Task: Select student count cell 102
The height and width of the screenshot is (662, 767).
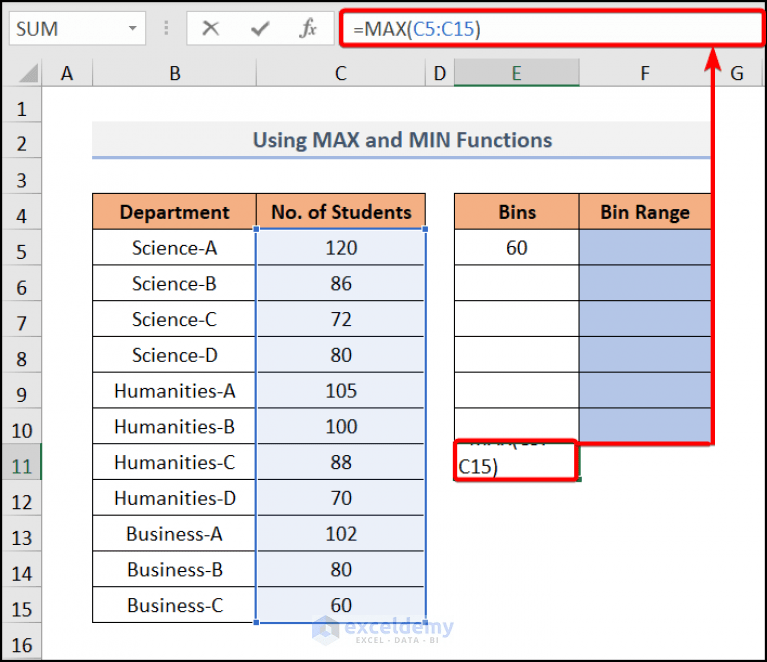Action: [341, 533]
